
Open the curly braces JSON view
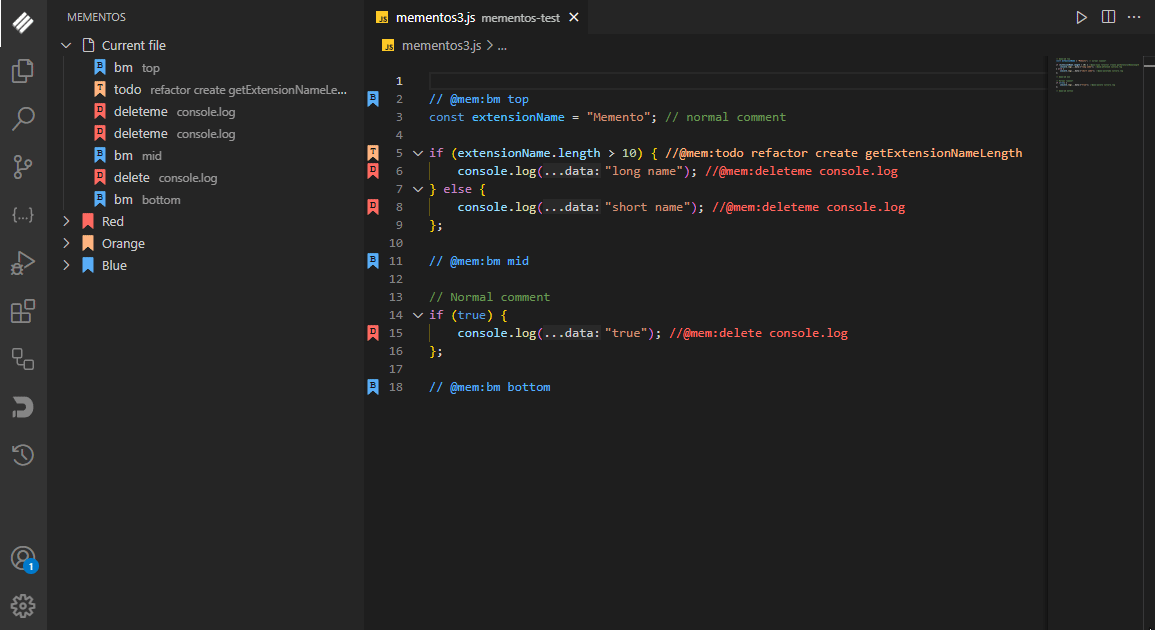[23, 214]
